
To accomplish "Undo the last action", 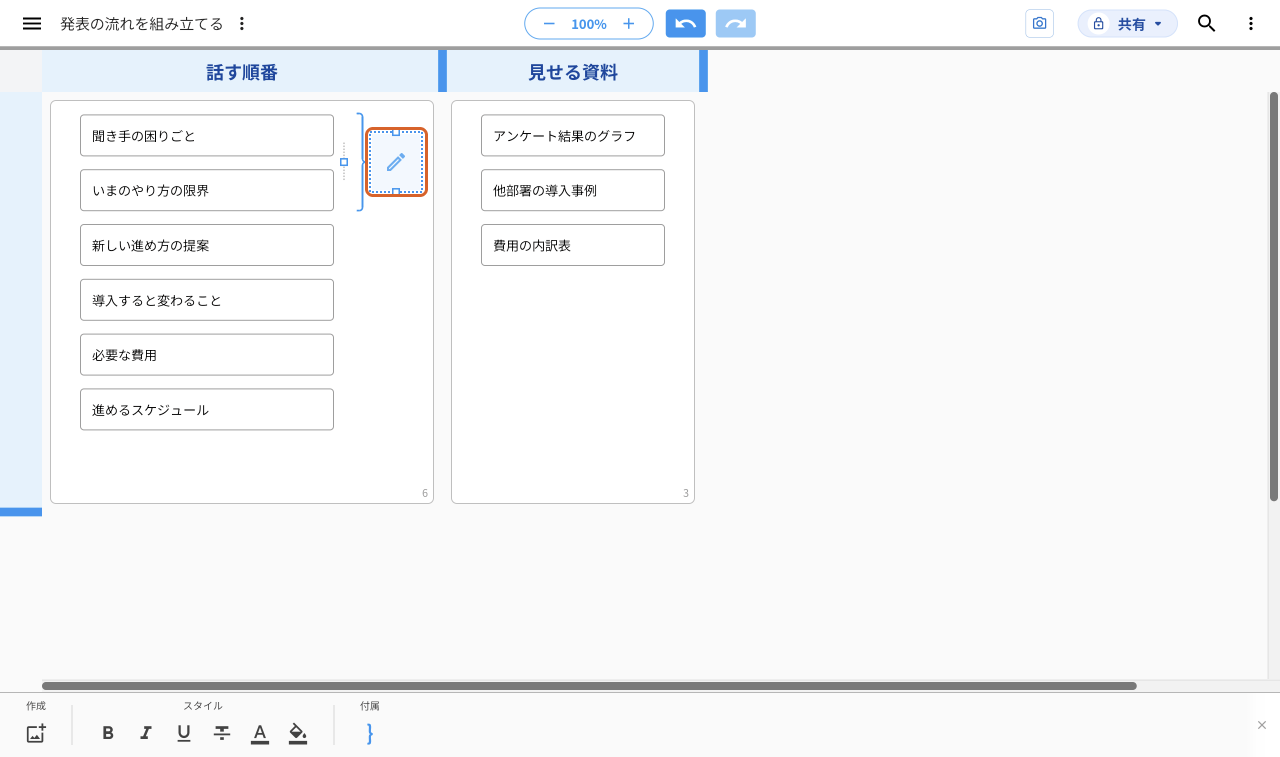I will click(686, 24).
